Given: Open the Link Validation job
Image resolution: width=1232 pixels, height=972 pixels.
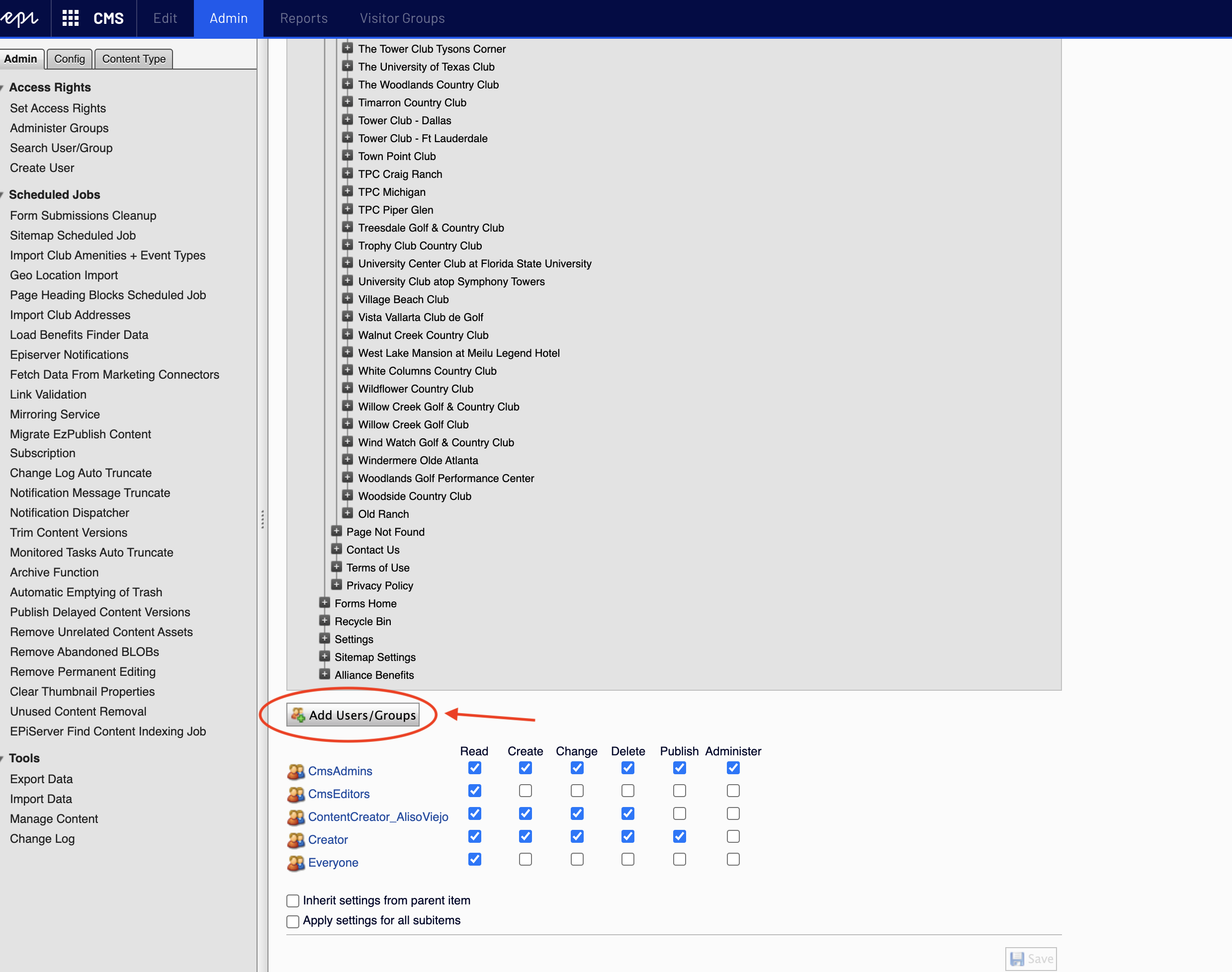Looking at the screenshot, I should point(48,395).
